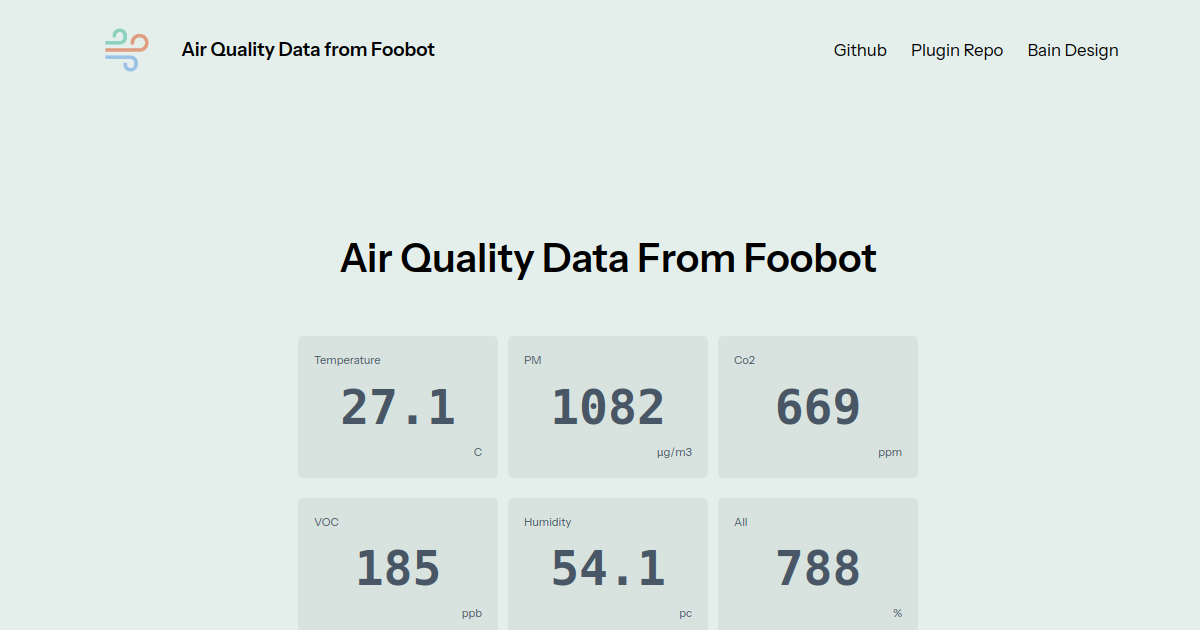The image size is (1200, 630).
Task: Click the Co2 value 669
Action: [x=818, y=407]
